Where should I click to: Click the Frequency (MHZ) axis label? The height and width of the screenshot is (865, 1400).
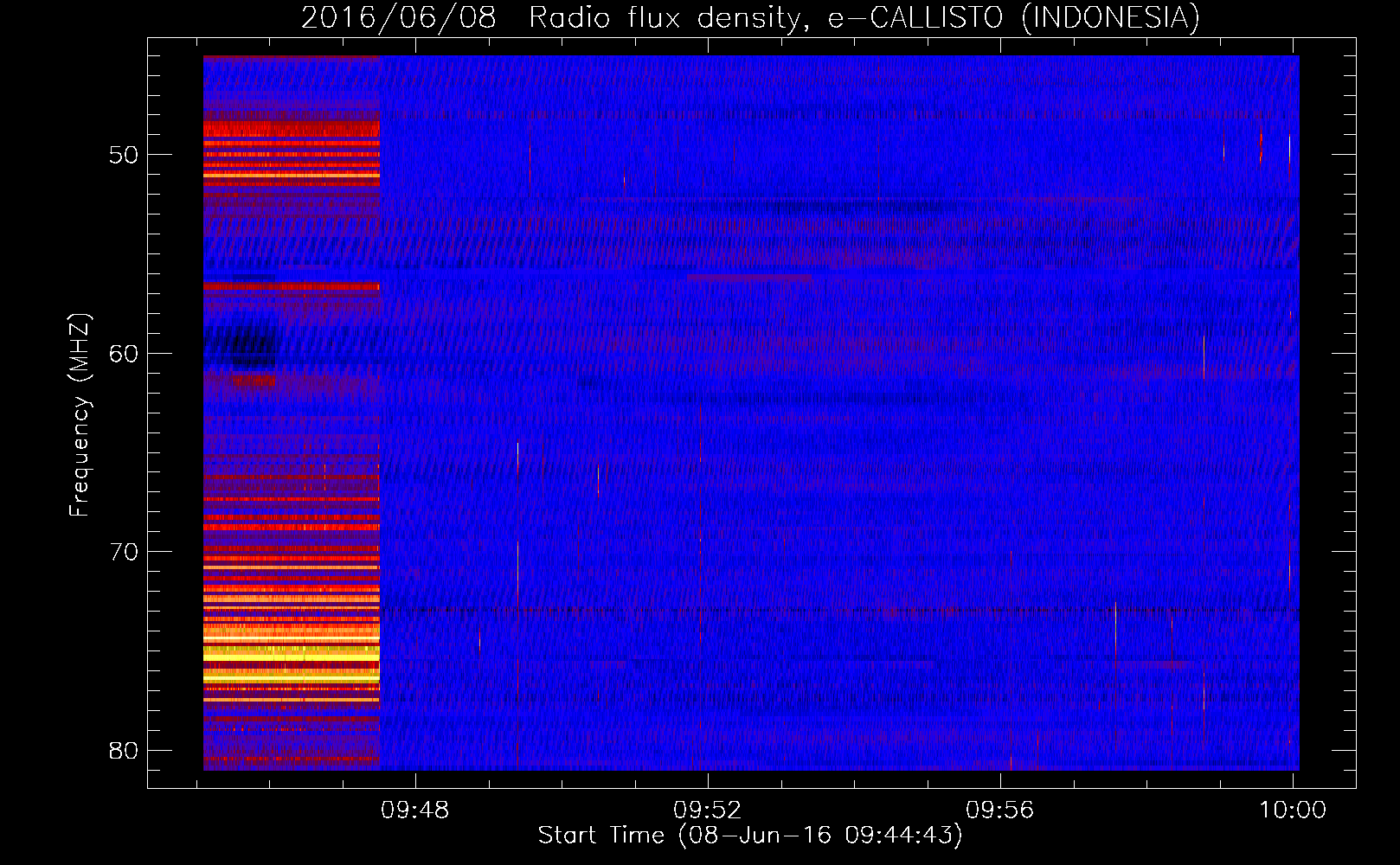point(80,415)
